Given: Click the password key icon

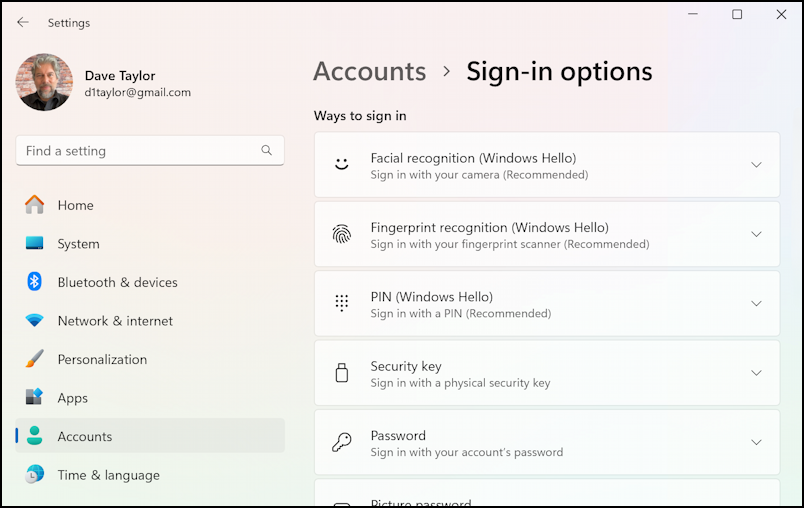Looking at the screenshot, I should point(341,442).
